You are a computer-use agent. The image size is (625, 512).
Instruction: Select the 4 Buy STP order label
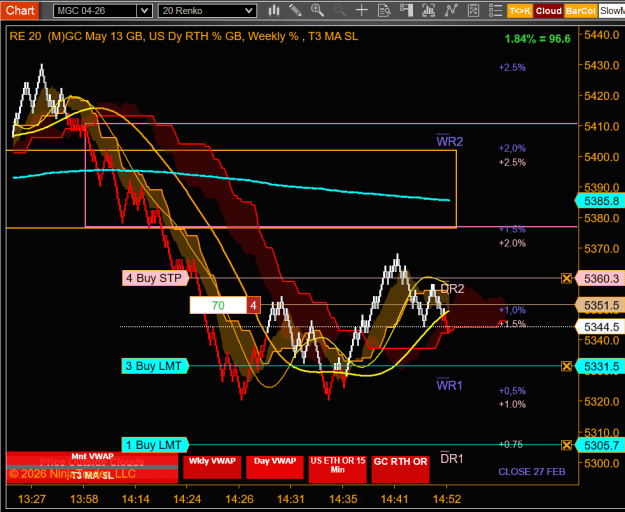(x=155, y=278)
